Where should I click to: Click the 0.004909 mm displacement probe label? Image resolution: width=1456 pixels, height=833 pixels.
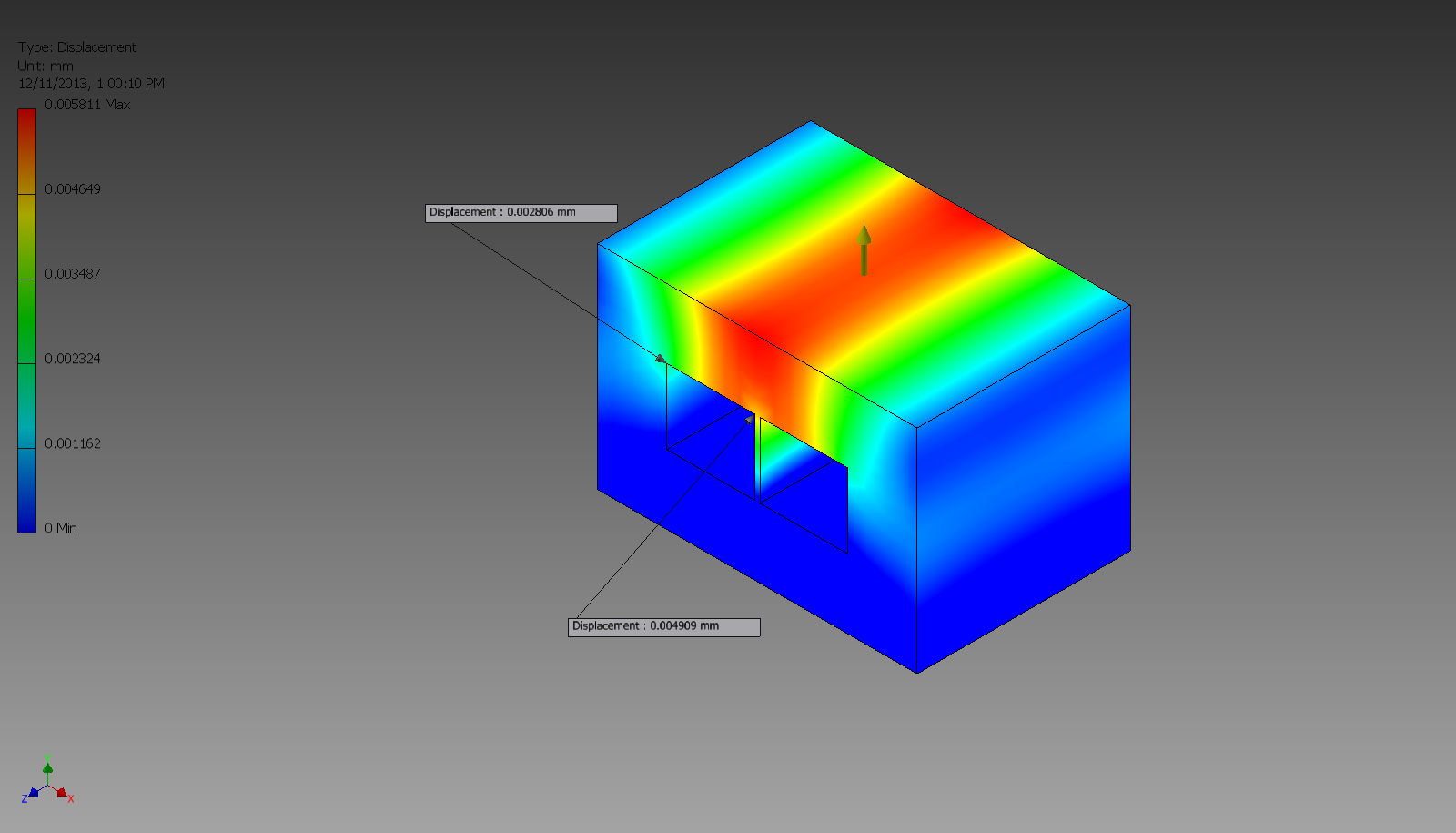[664, 627]
